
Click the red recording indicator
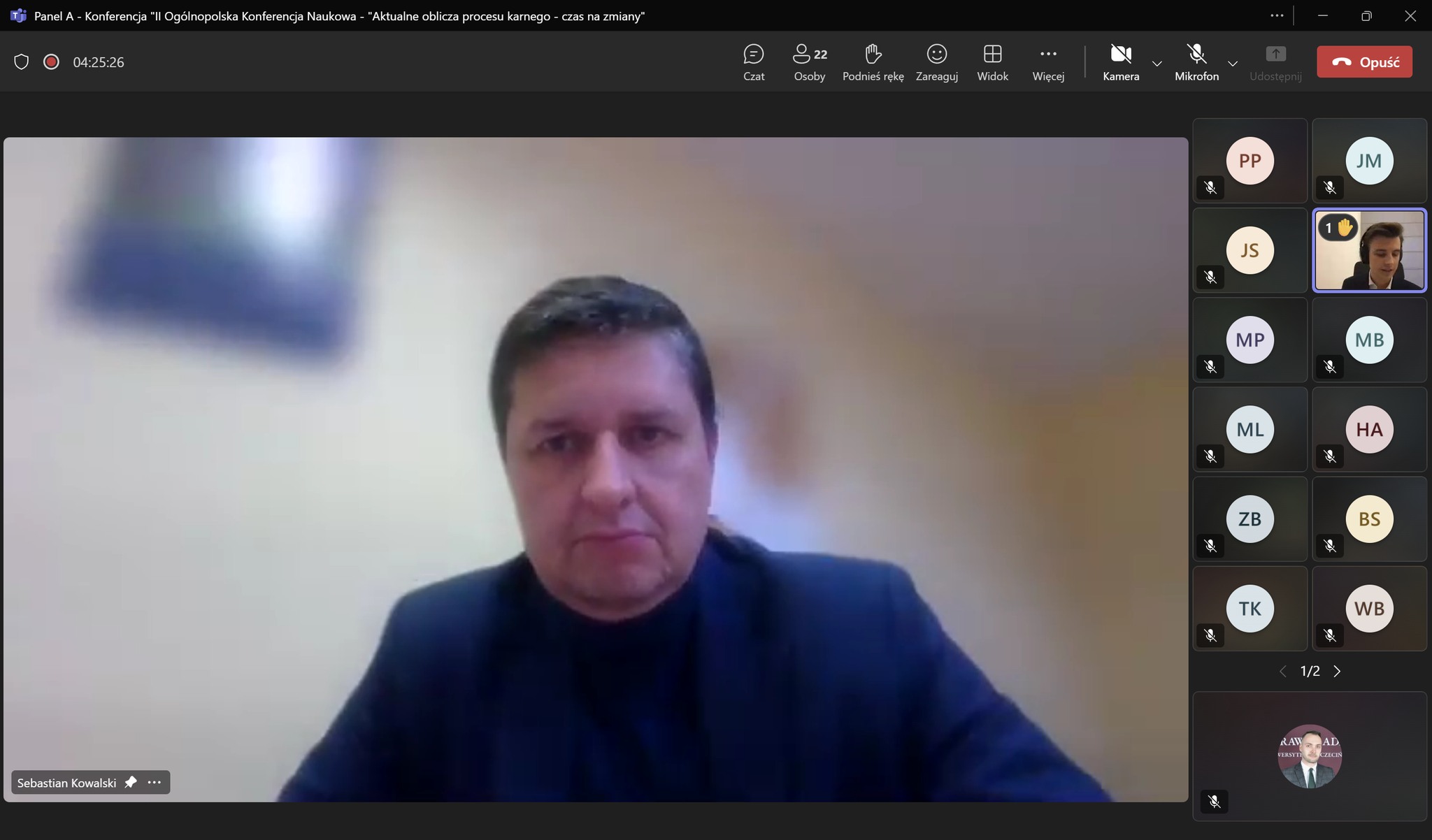pyautogui.click(x=51, y=62)
